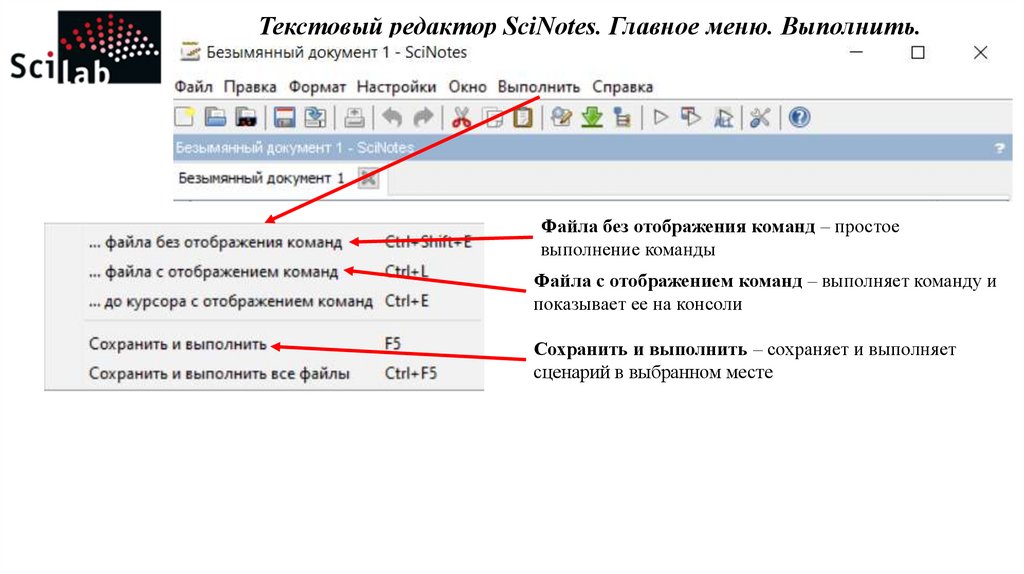Cut selection with the red scissors icon

pos(461,118)
